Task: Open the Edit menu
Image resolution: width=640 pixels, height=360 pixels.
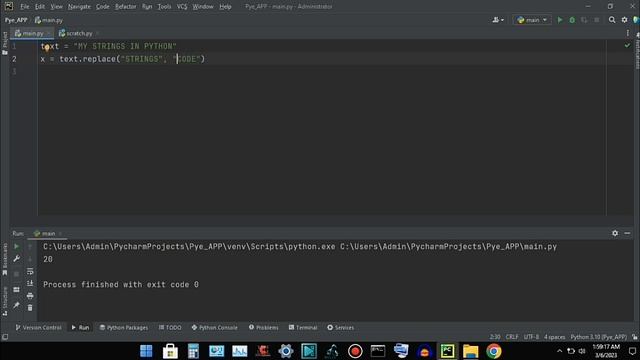Action: [40, 7]
